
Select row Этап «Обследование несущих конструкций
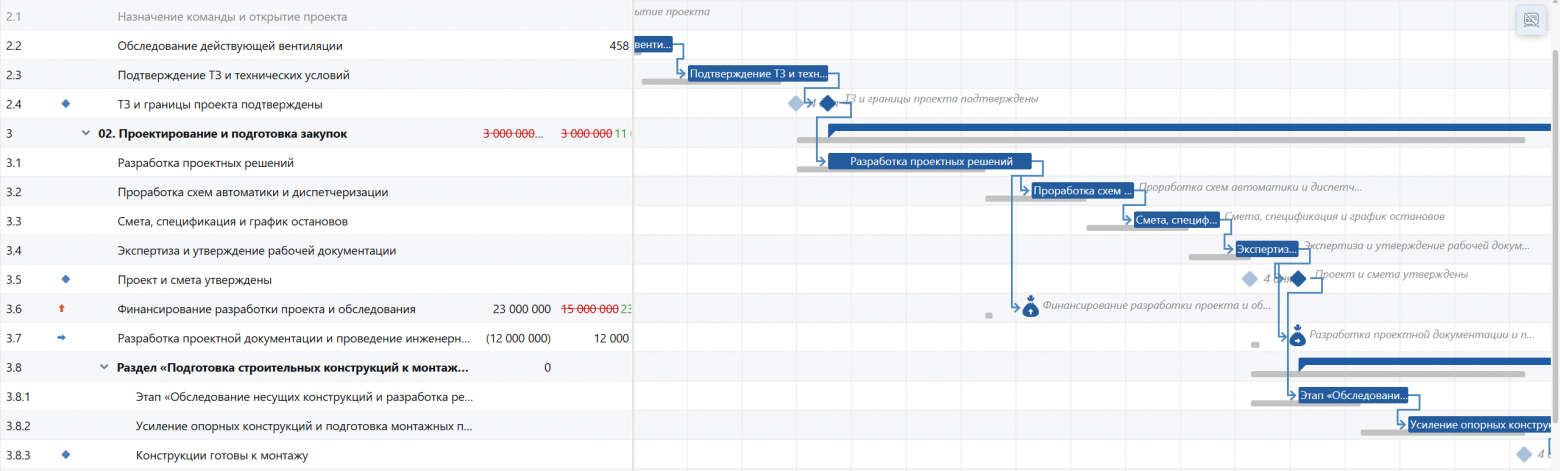click(316, 396)
